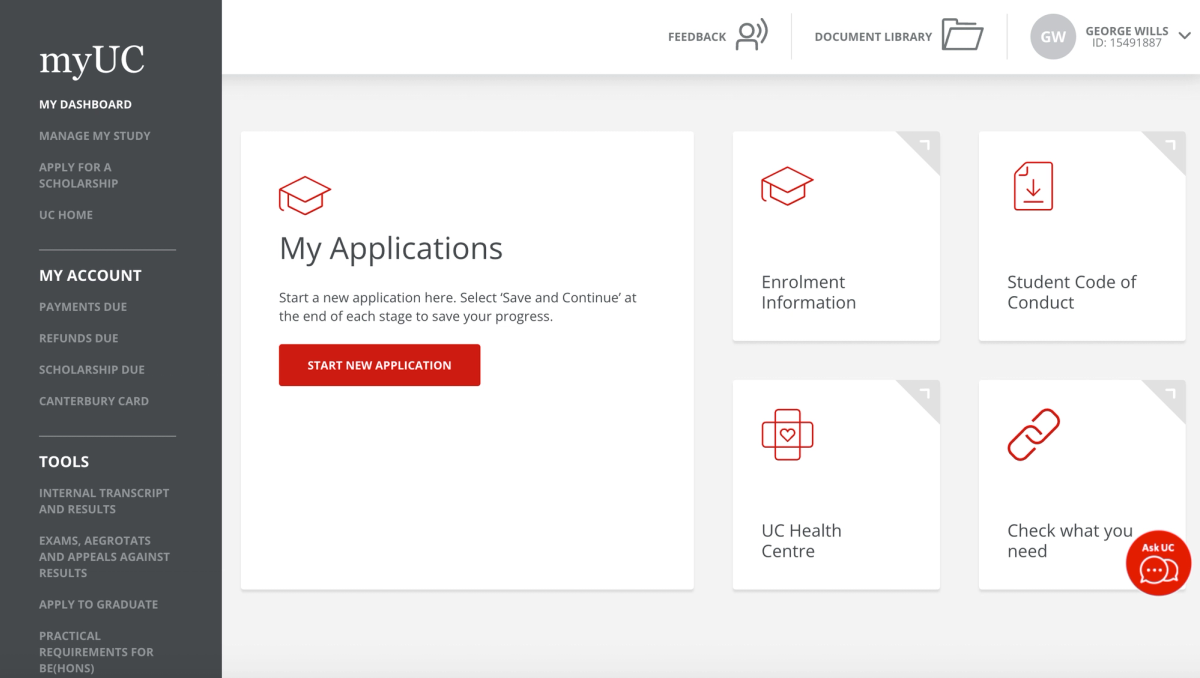The height and width of the screenshot is (678, 1200).
Task: Click the ID: 15491887 text
Action: pos(1127,43)
